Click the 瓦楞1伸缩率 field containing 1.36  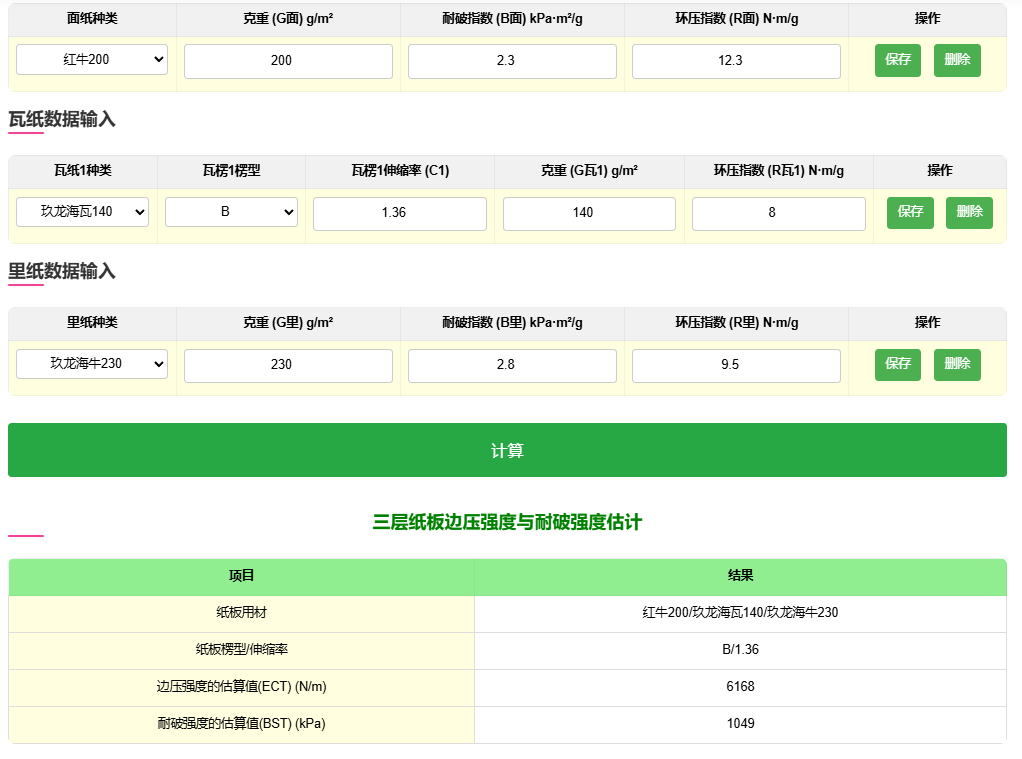[399, 213]
